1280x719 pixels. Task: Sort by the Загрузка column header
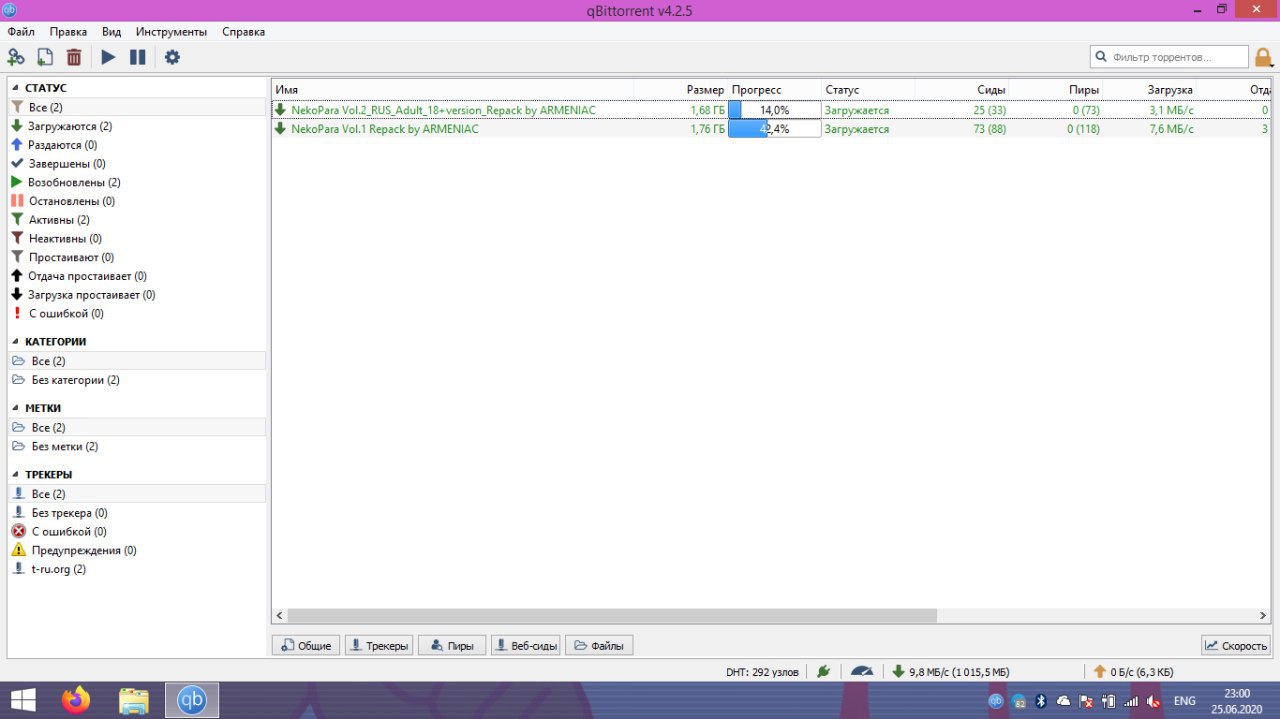[1149, 90]
